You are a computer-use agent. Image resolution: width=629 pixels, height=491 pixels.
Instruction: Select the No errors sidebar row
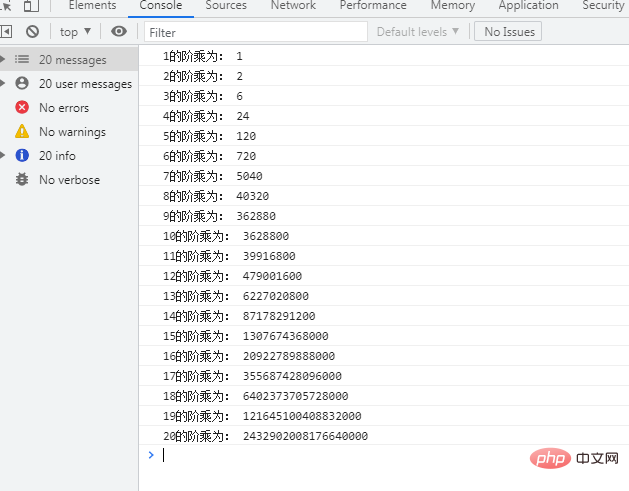[69, 108]
